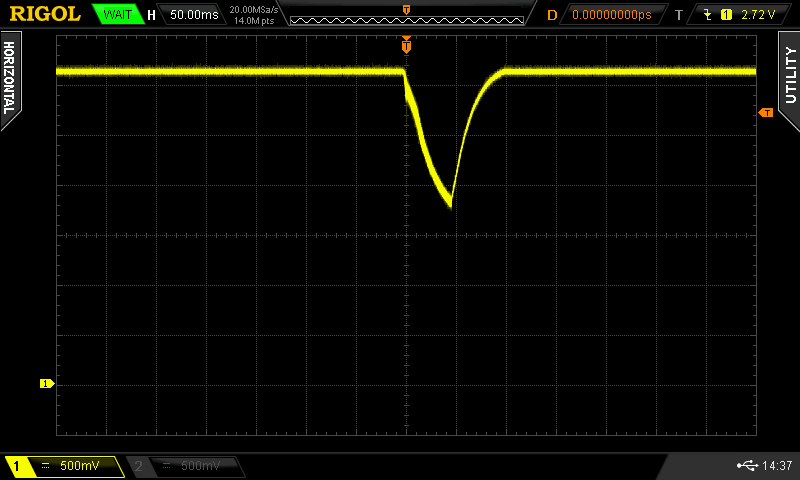This screenshot has width=800, height=480.
Task: Open the HORIZONTAL side tab
Action: click(10, 79)
